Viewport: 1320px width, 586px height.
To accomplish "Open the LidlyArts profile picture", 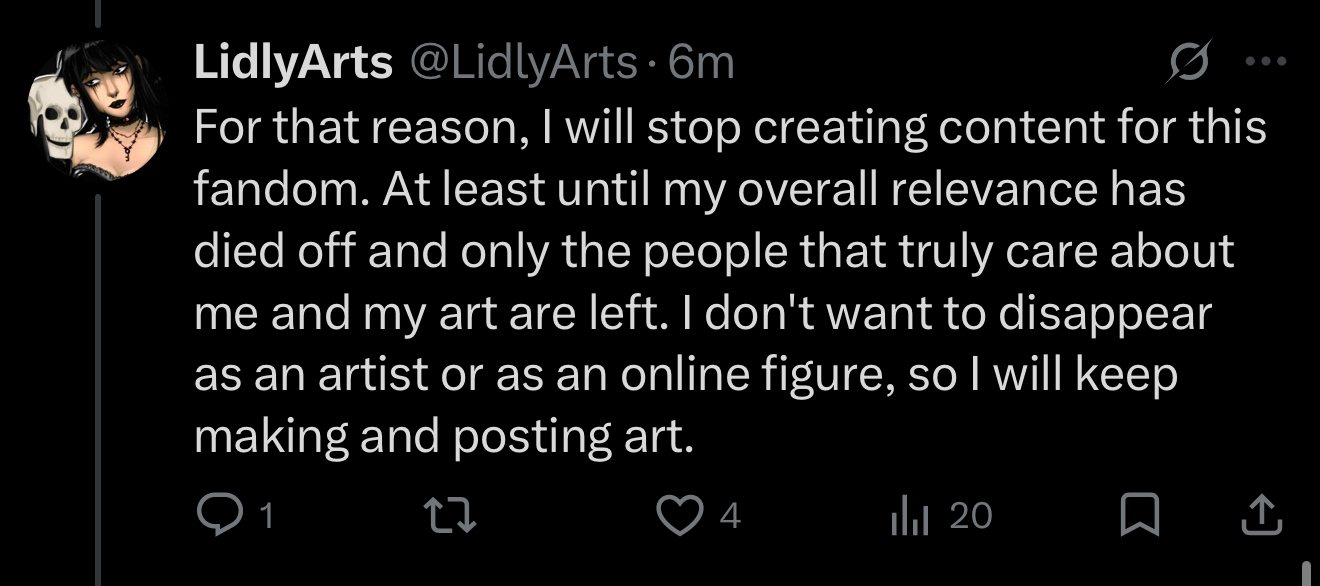I will tap(97, 109).
